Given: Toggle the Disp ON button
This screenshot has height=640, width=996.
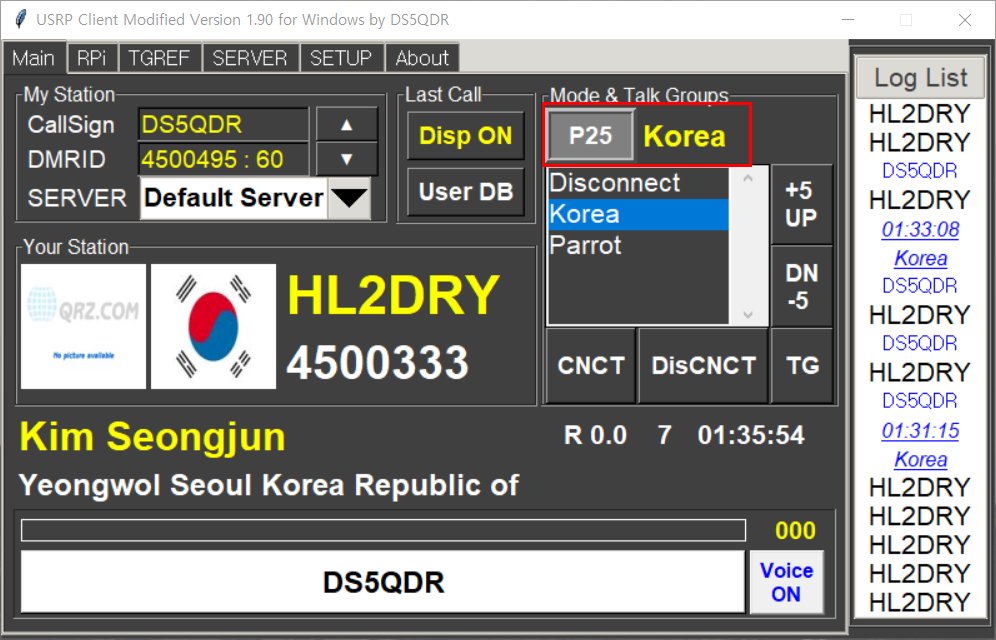Looking at the screenshot, I should (x=466, y=135).
